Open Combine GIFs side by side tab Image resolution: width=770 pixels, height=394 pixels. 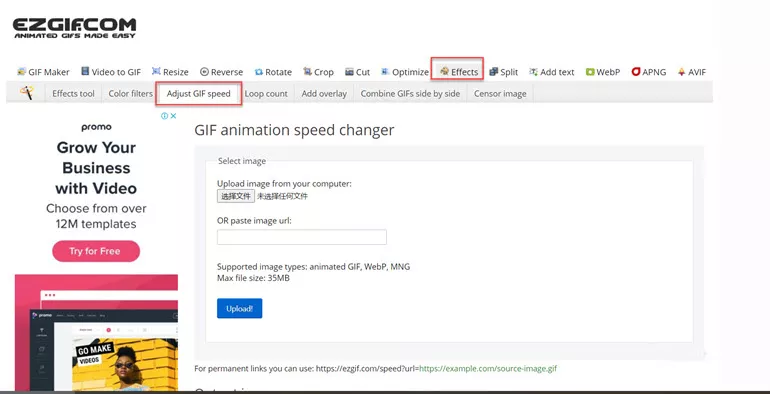tap(410, 93)
